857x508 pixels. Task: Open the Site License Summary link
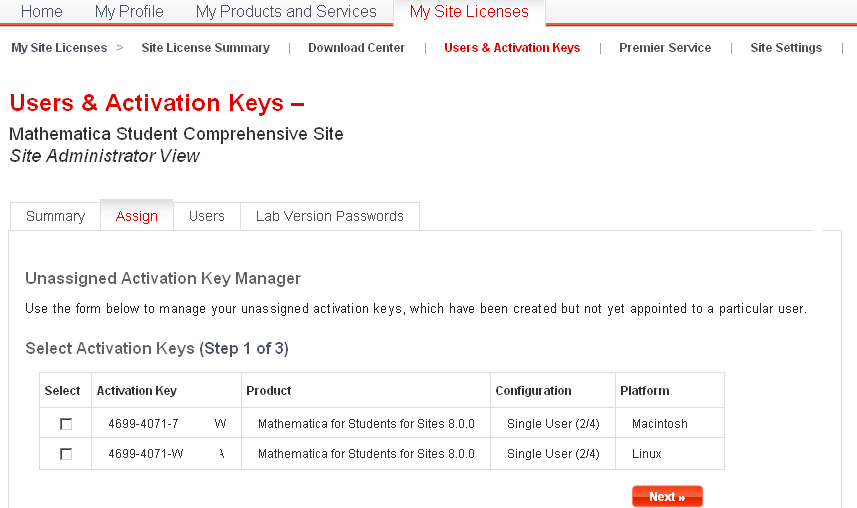point(206,48)
